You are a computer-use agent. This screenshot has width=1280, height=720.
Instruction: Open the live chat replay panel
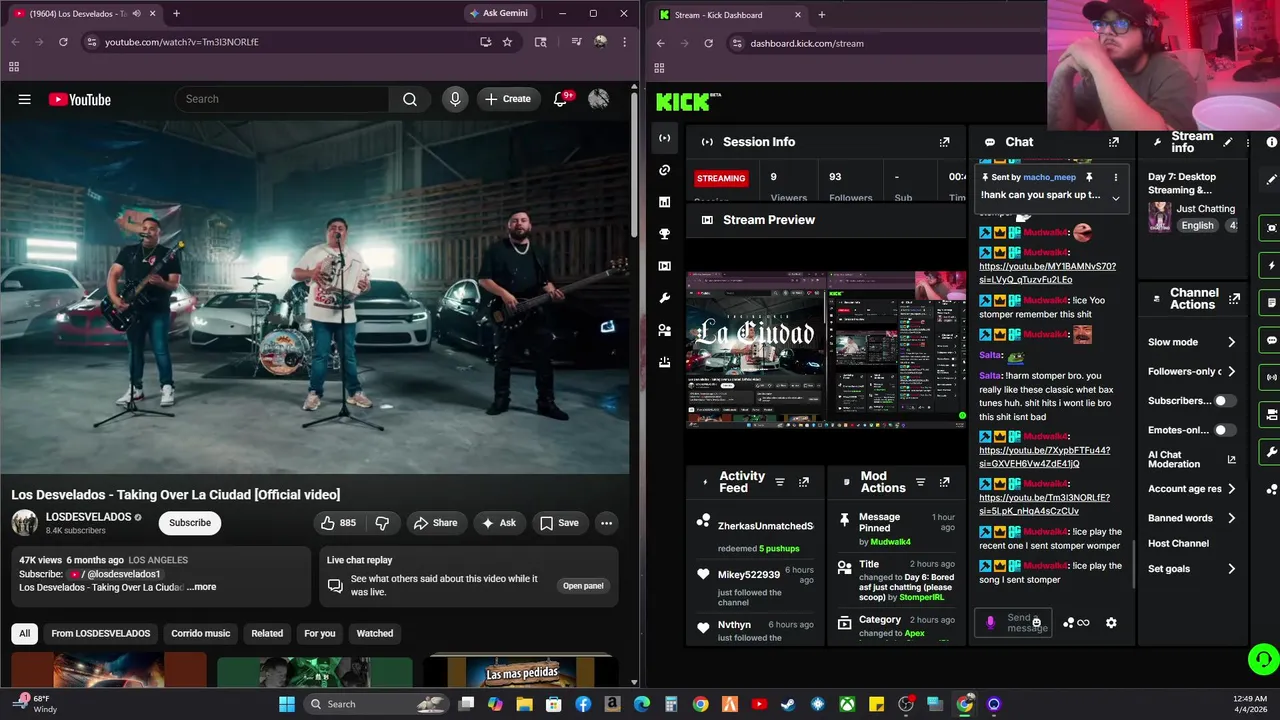[x=583, y=586]
